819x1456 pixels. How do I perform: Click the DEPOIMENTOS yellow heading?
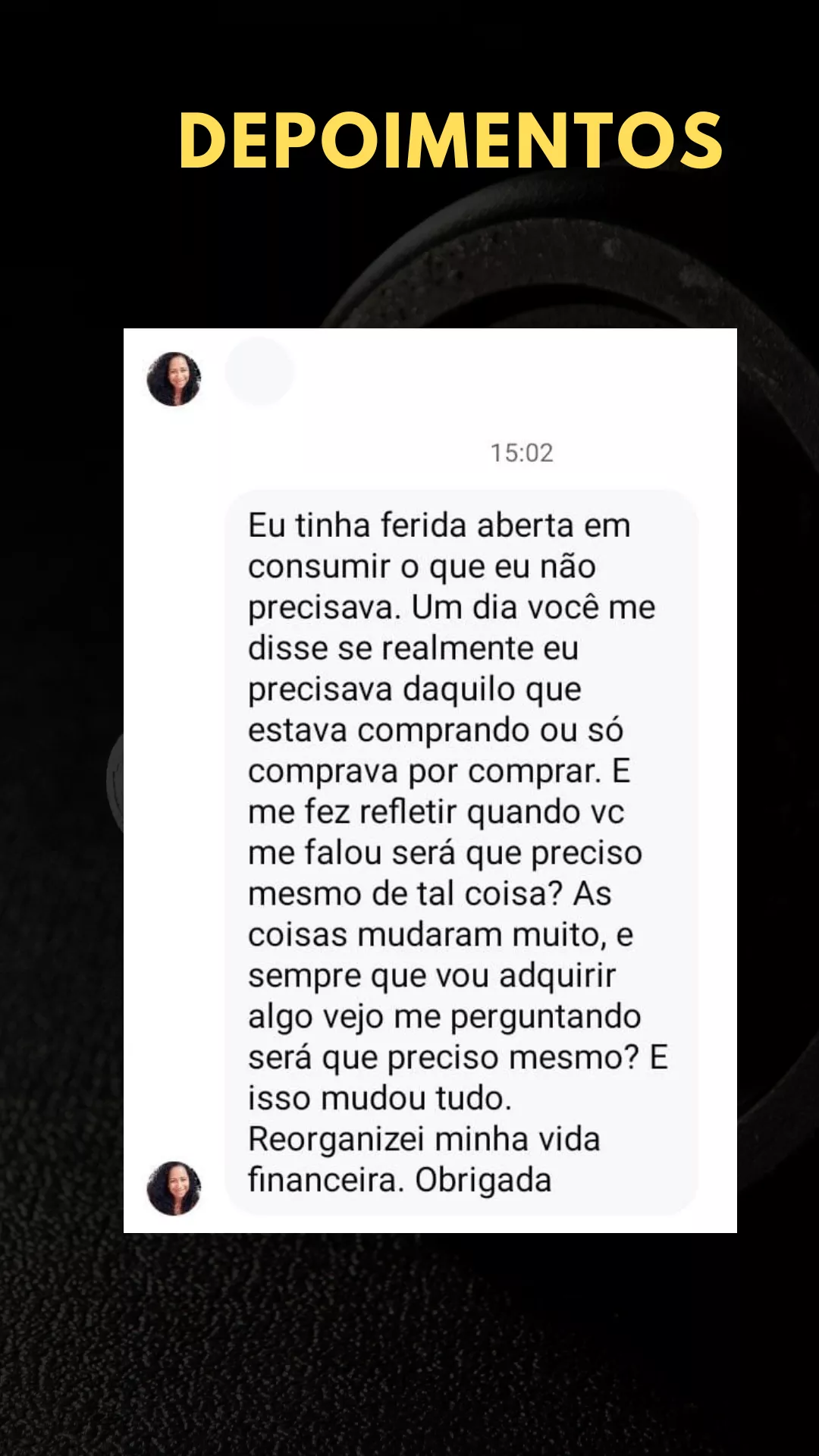(x=450, y=141)
